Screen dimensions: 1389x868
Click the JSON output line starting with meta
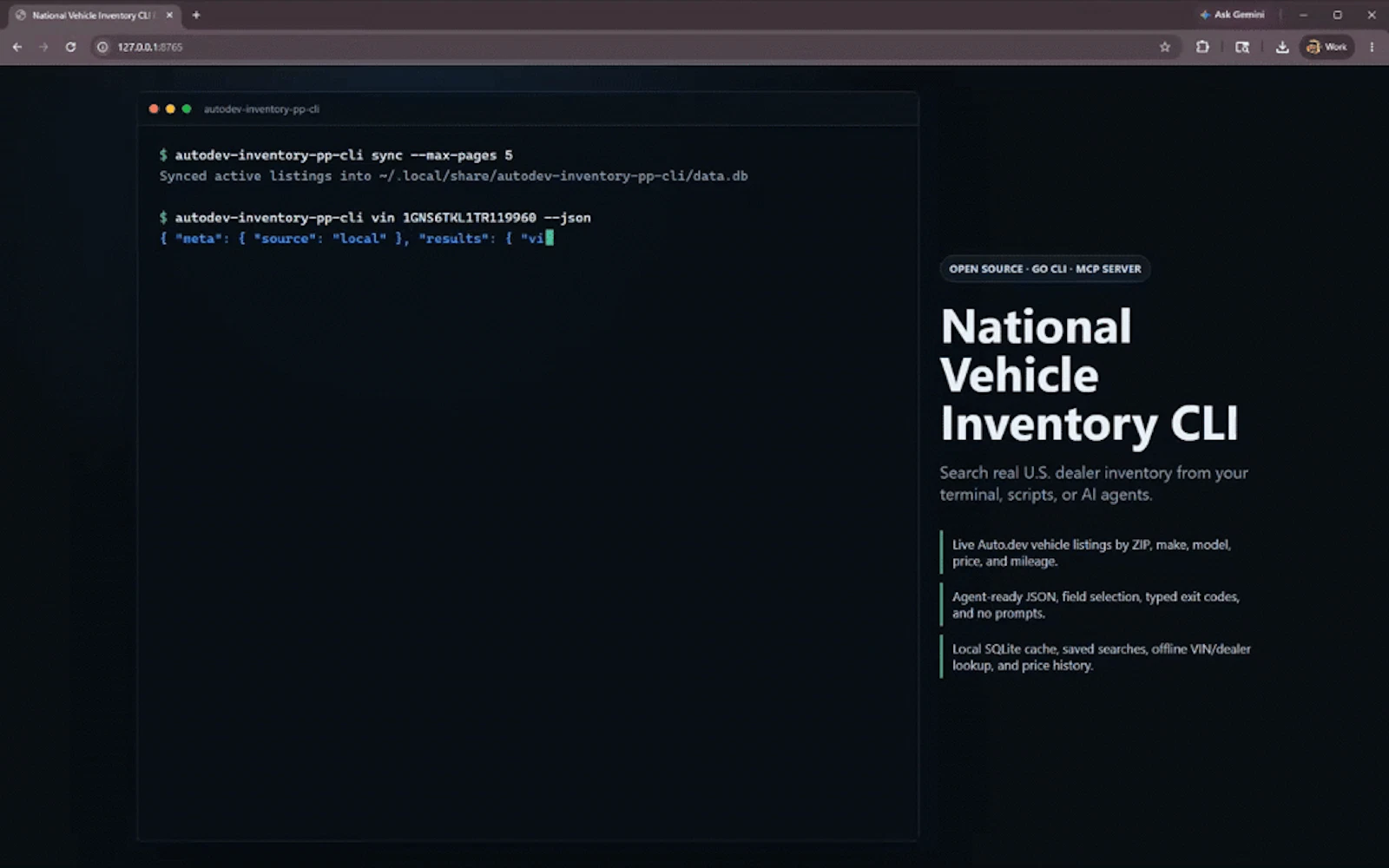tap(356, 239)
